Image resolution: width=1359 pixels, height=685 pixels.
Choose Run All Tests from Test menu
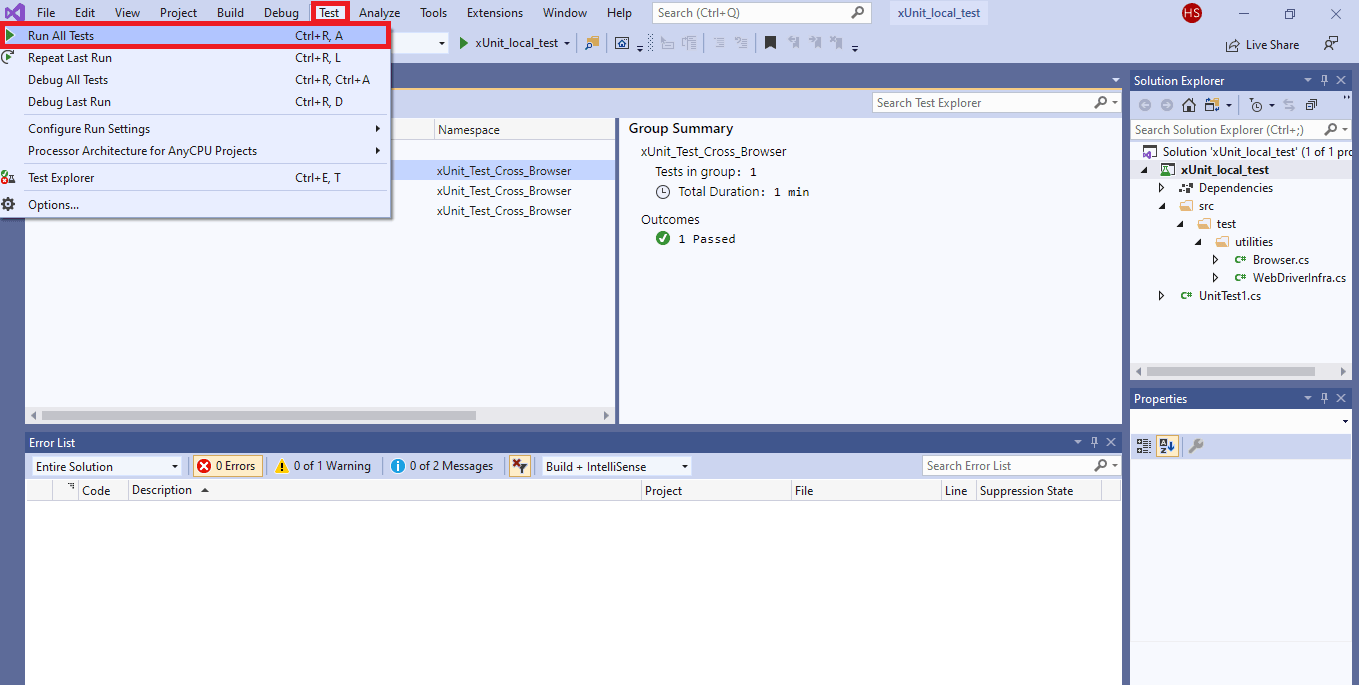[195, 36]
